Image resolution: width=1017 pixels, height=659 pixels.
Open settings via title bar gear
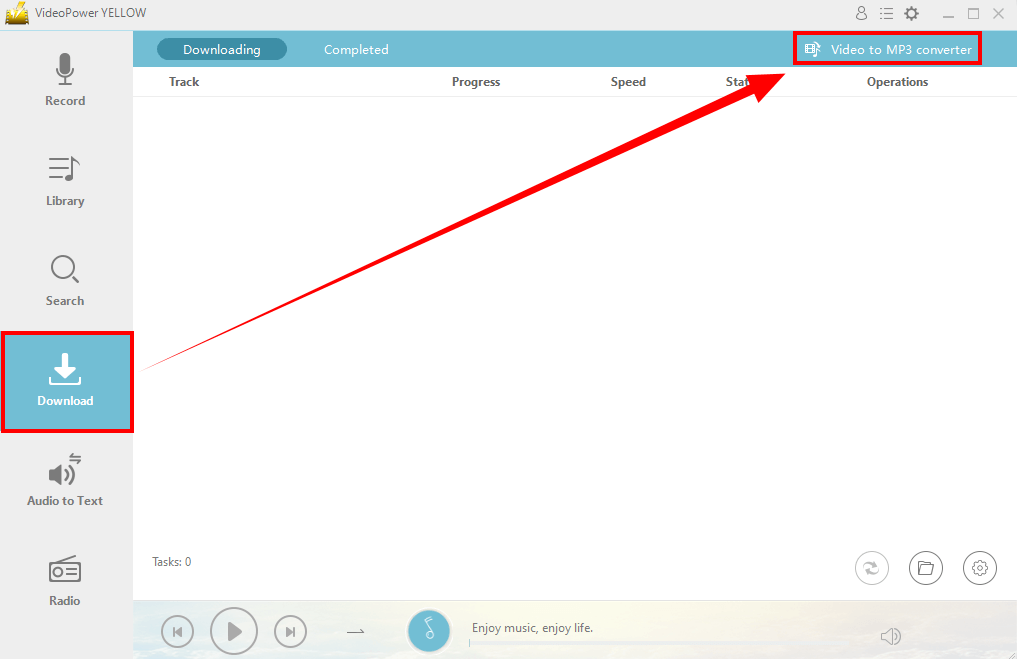[x=911, y=13]
